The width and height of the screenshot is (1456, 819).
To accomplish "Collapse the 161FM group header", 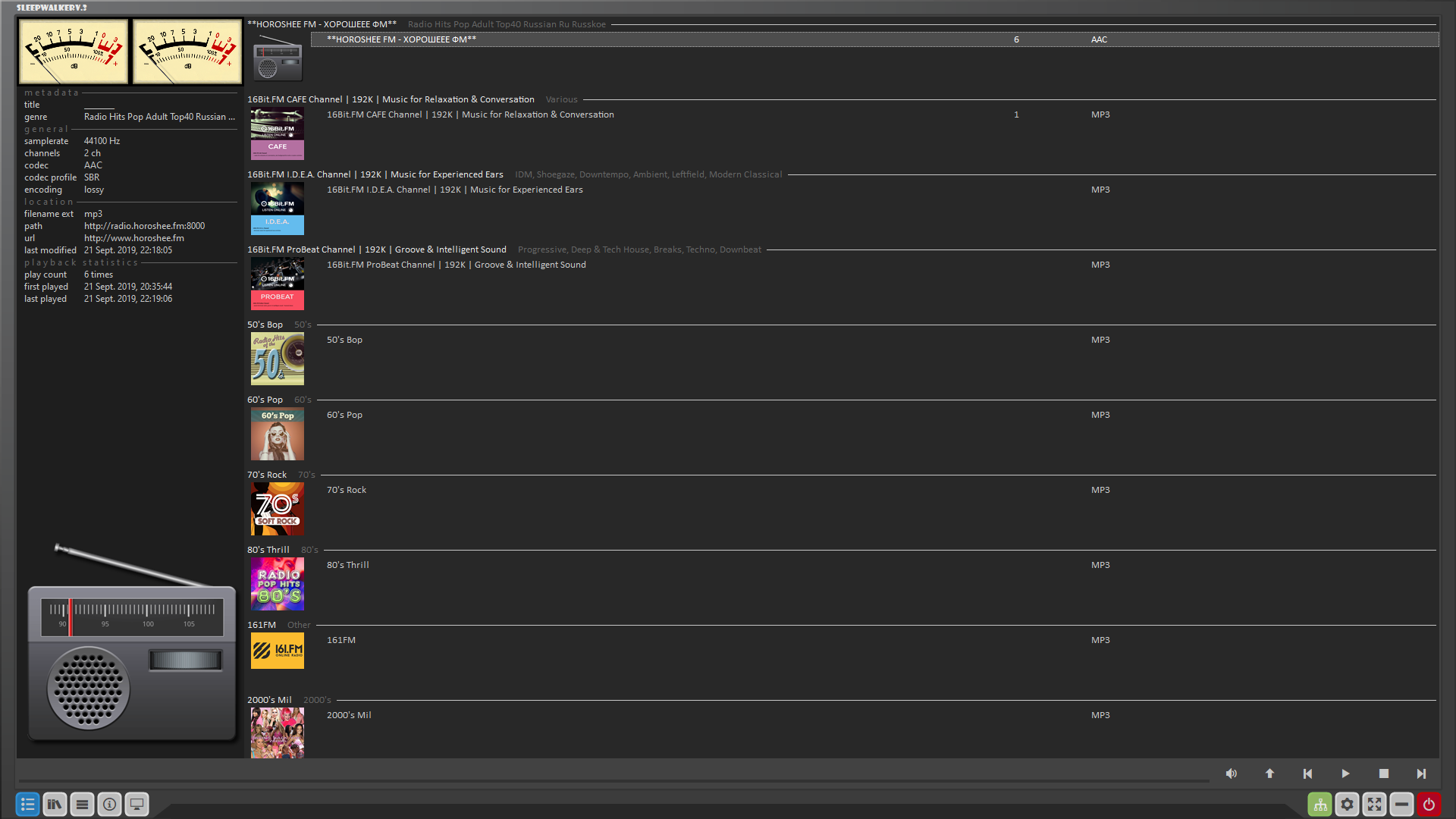I will (x=262, y=625).
